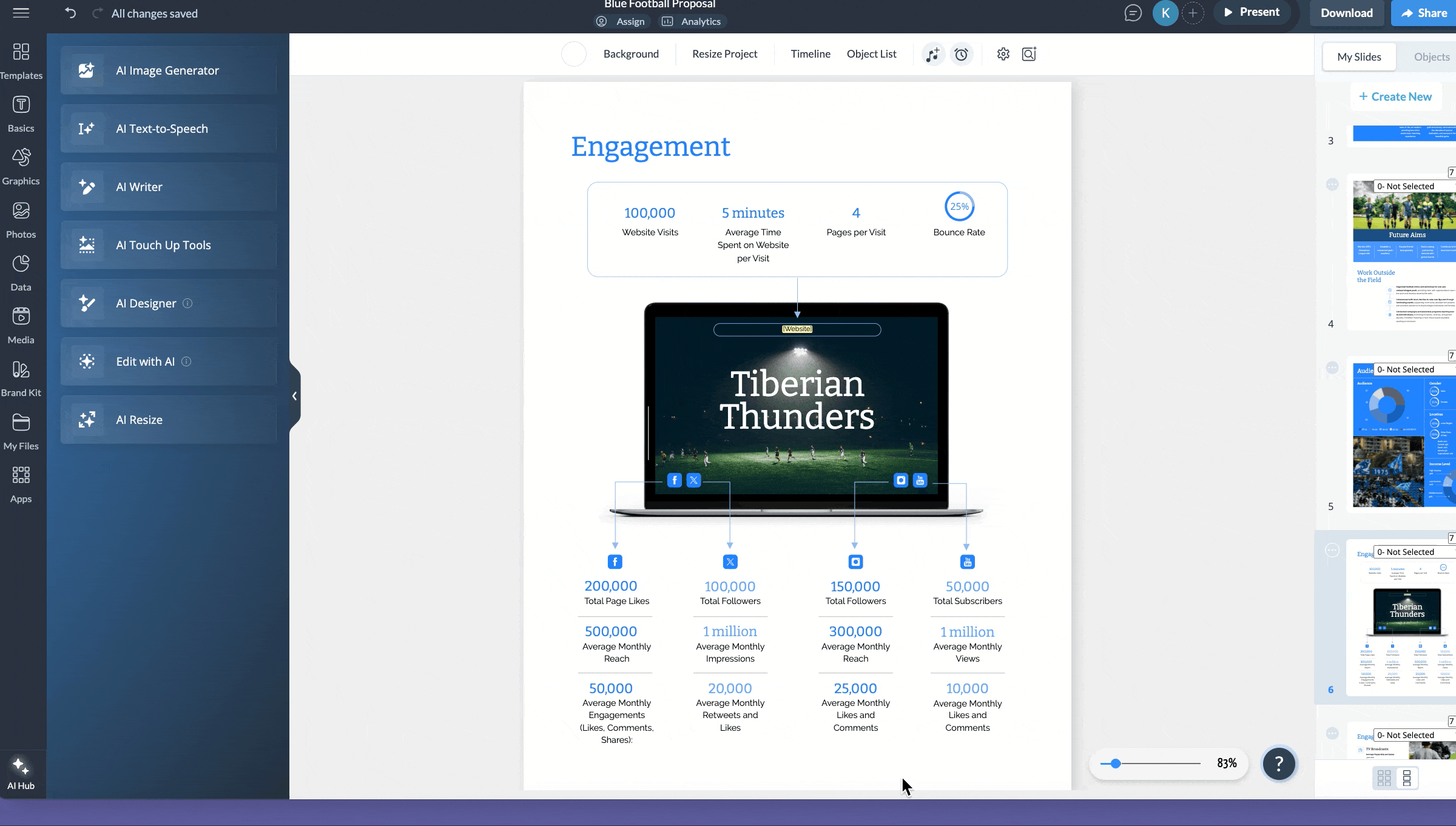This screenshot has height=826, width=1456.
Task: Switch to list view of slides
Action: 1406,777
